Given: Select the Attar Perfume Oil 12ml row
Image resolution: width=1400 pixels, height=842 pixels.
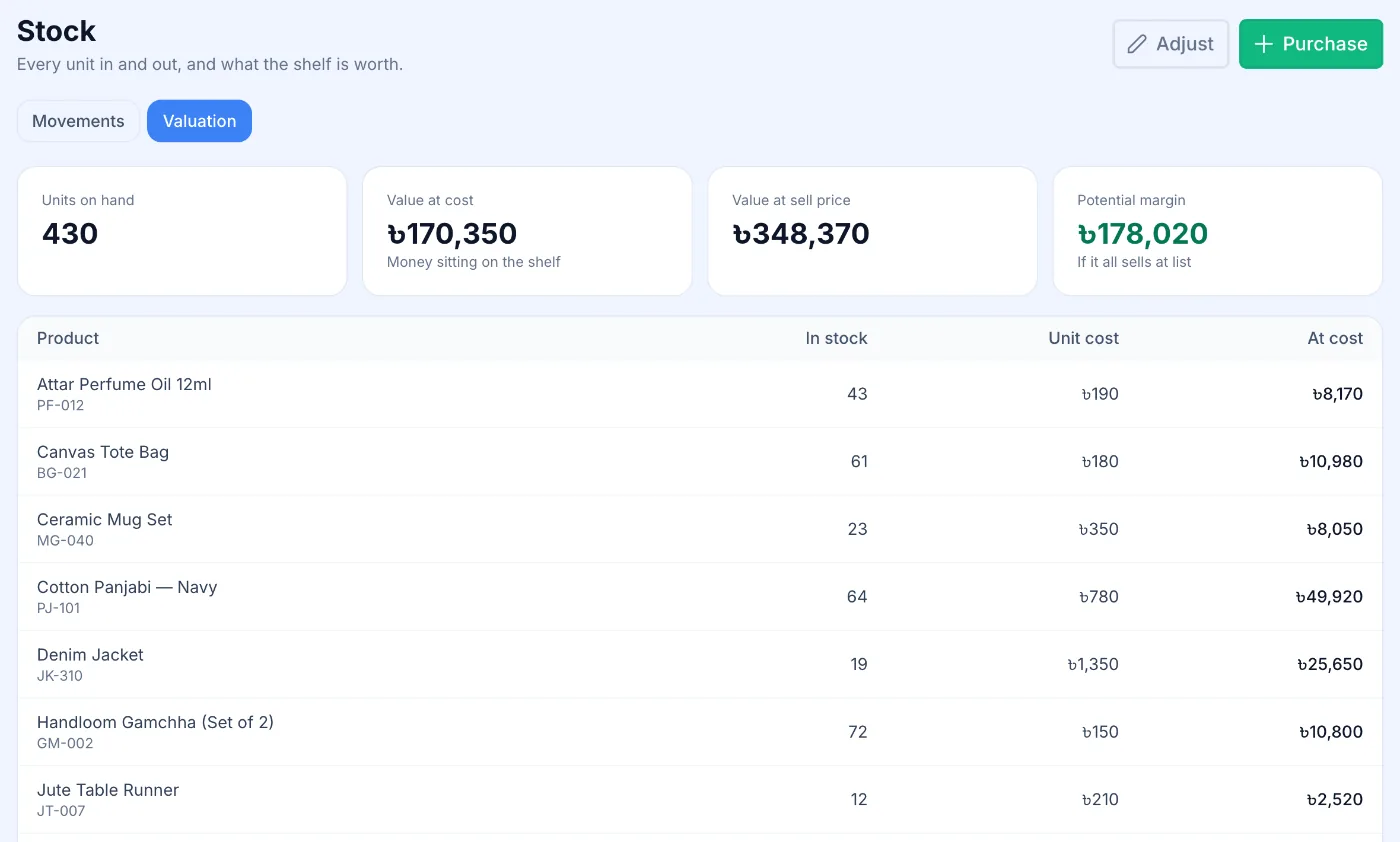Looking at the screenshot, I should (700, 394).
